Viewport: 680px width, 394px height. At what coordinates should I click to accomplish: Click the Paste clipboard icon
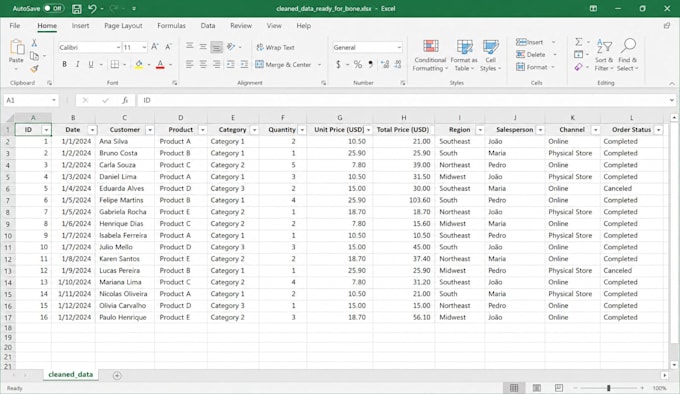click(x=16, y=47)
